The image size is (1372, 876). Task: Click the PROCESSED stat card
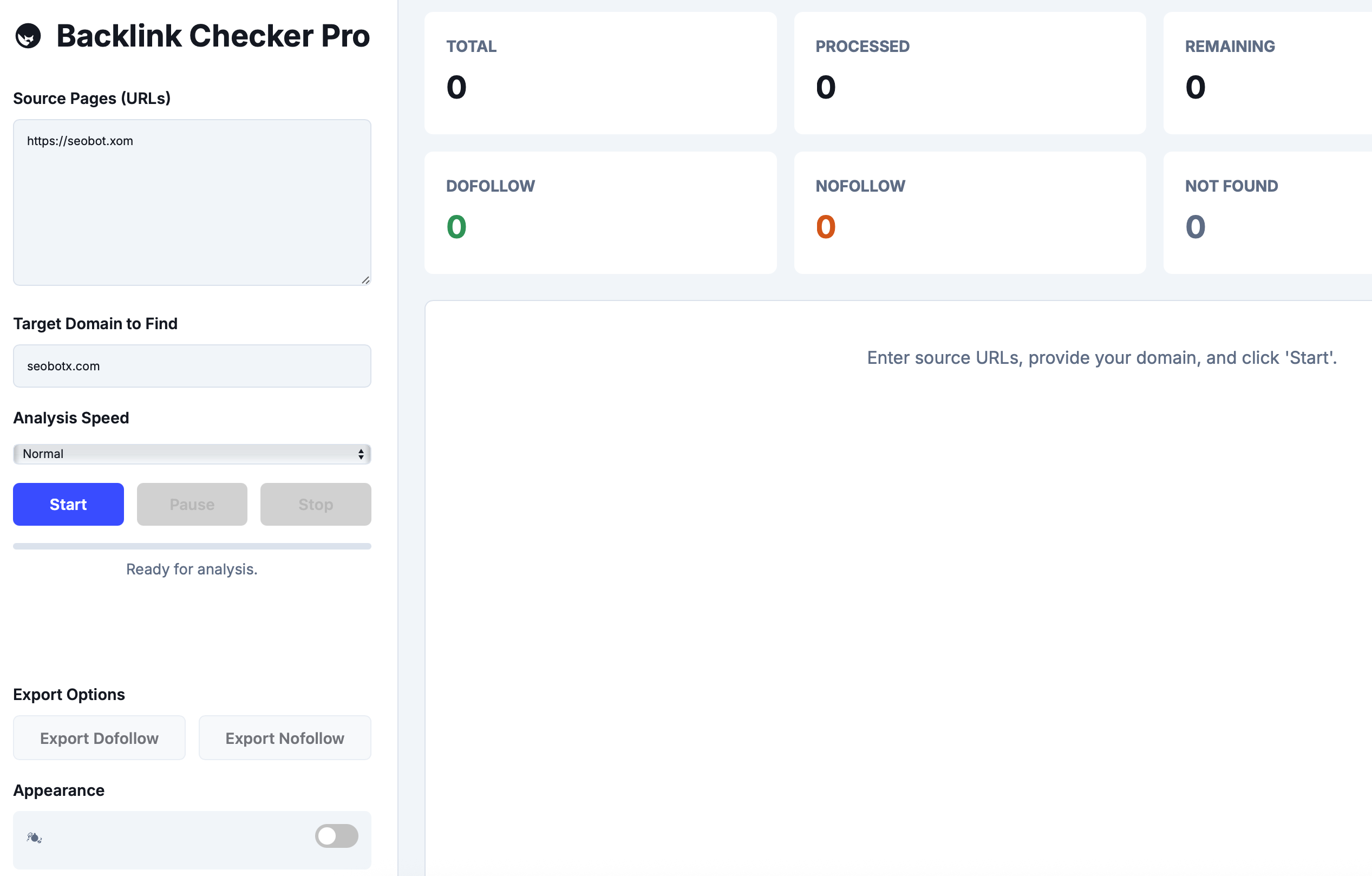click(x=970, y=73)
